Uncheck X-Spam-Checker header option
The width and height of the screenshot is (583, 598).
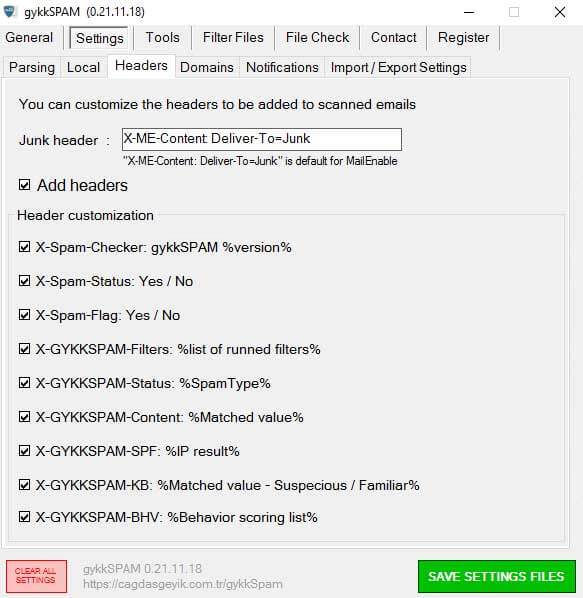pos(24,247)
